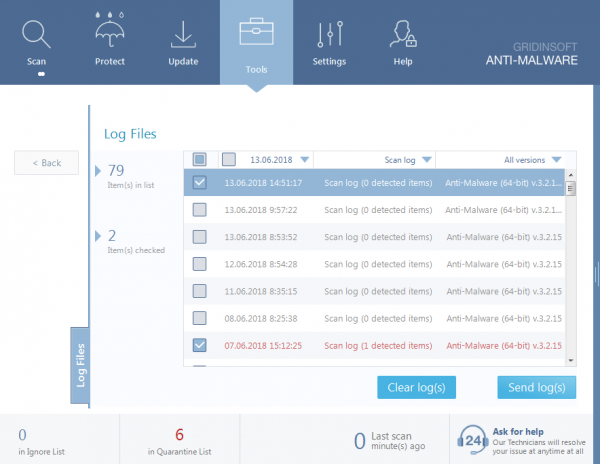Click the Last scan minute(s) ago status
600x464 pixels.
[390, 441]
